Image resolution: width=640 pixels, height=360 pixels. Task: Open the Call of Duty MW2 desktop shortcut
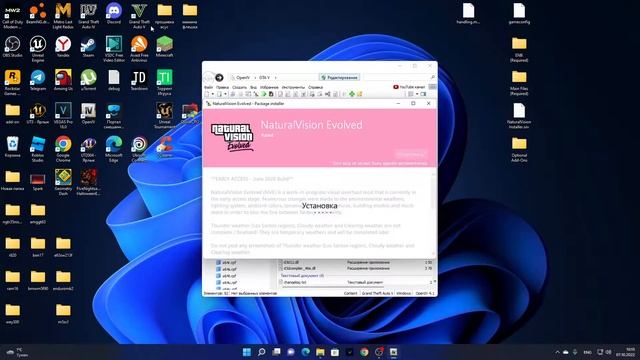(x=12, y=16)
